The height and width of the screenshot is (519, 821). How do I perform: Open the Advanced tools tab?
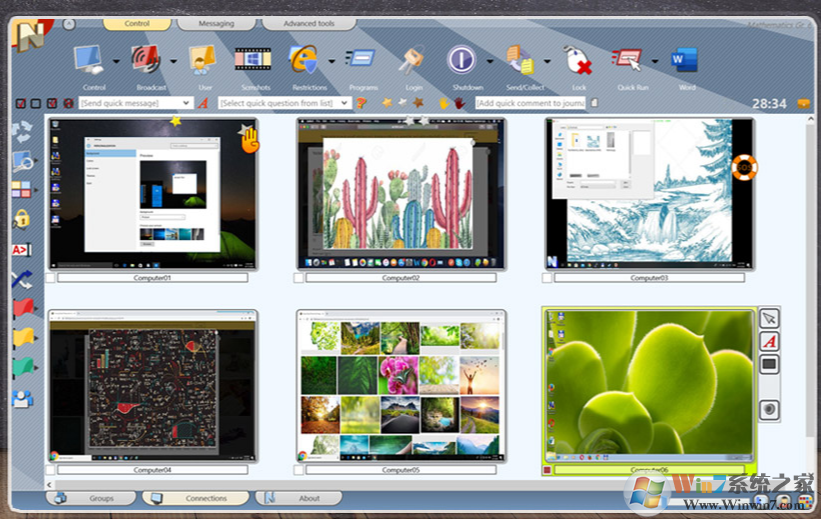point(308,24)
